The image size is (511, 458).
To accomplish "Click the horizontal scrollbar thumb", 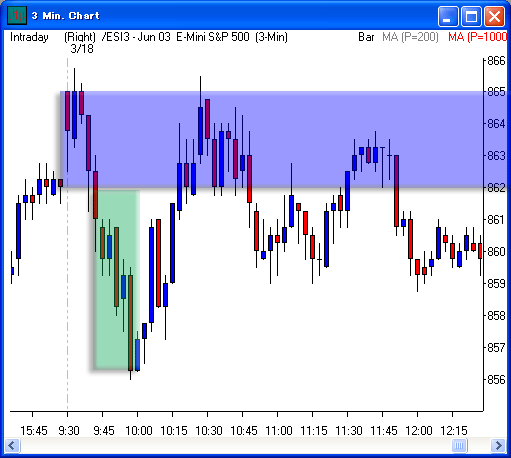I will click(x=460, y=445).
